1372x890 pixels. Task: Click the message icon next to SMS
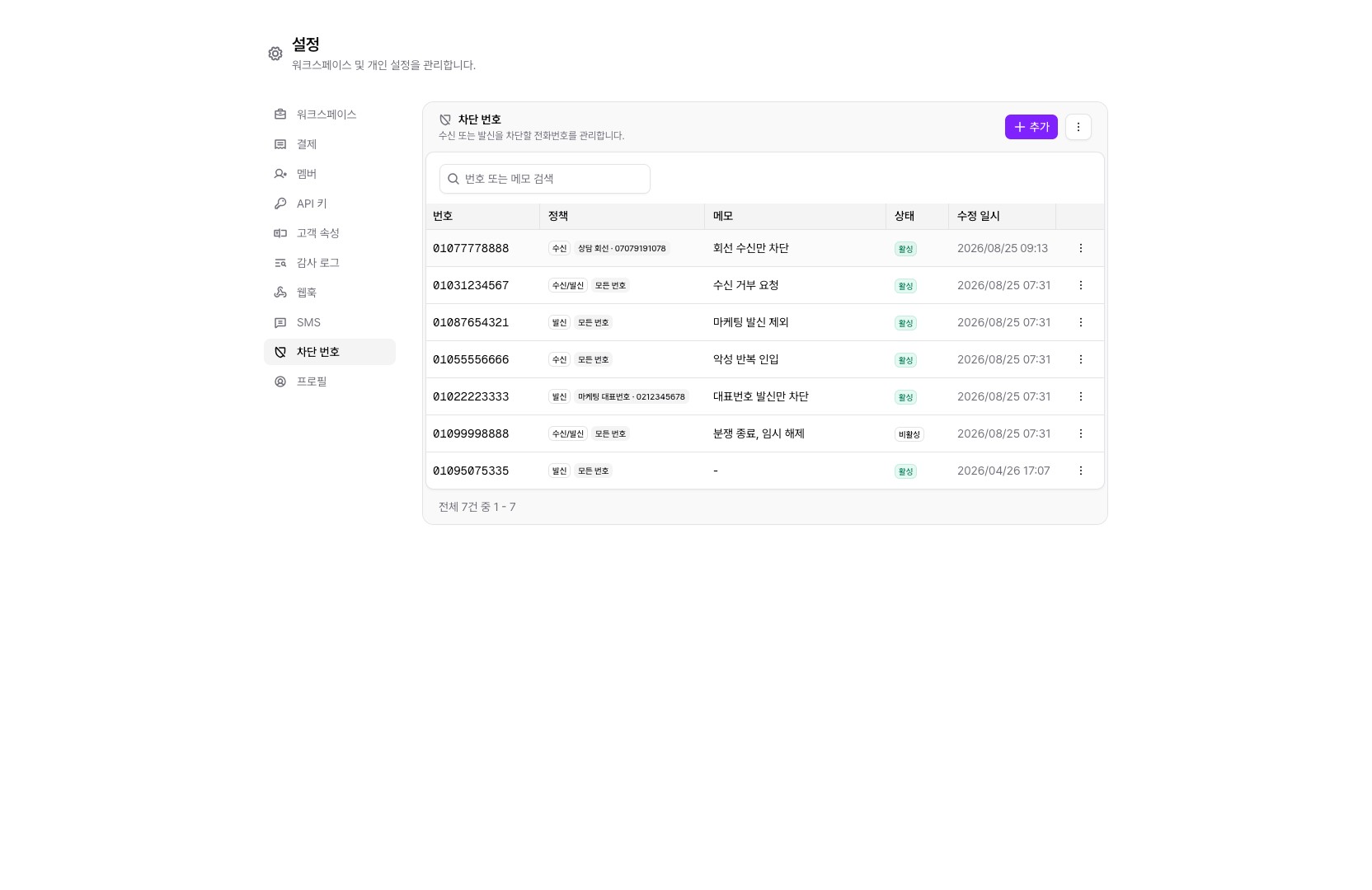click(280, 322)
